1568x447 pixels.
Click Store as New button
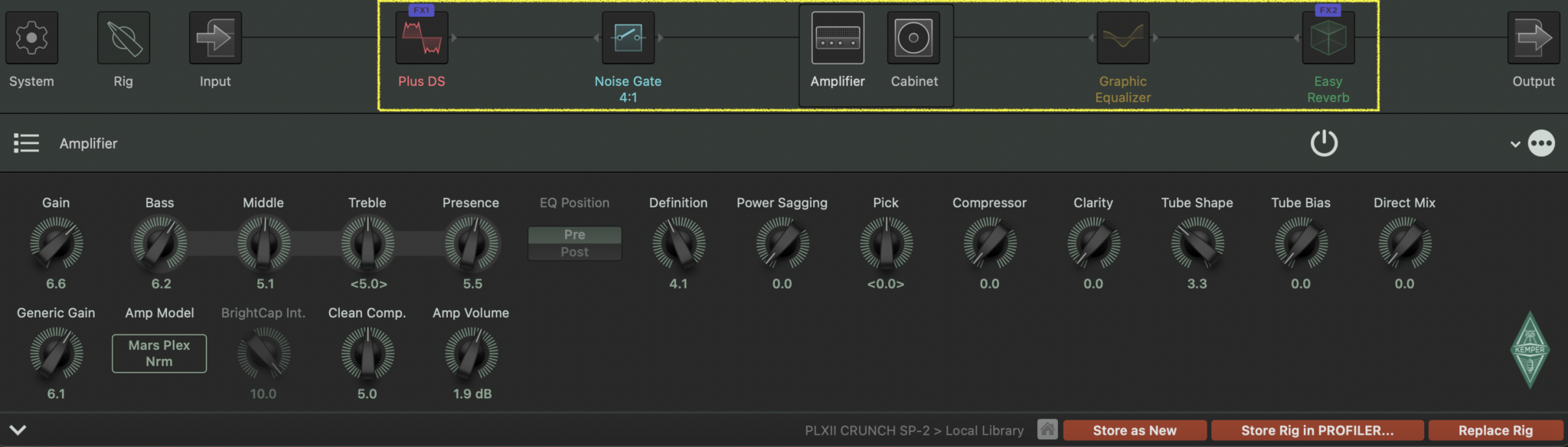click(1135, 430)
